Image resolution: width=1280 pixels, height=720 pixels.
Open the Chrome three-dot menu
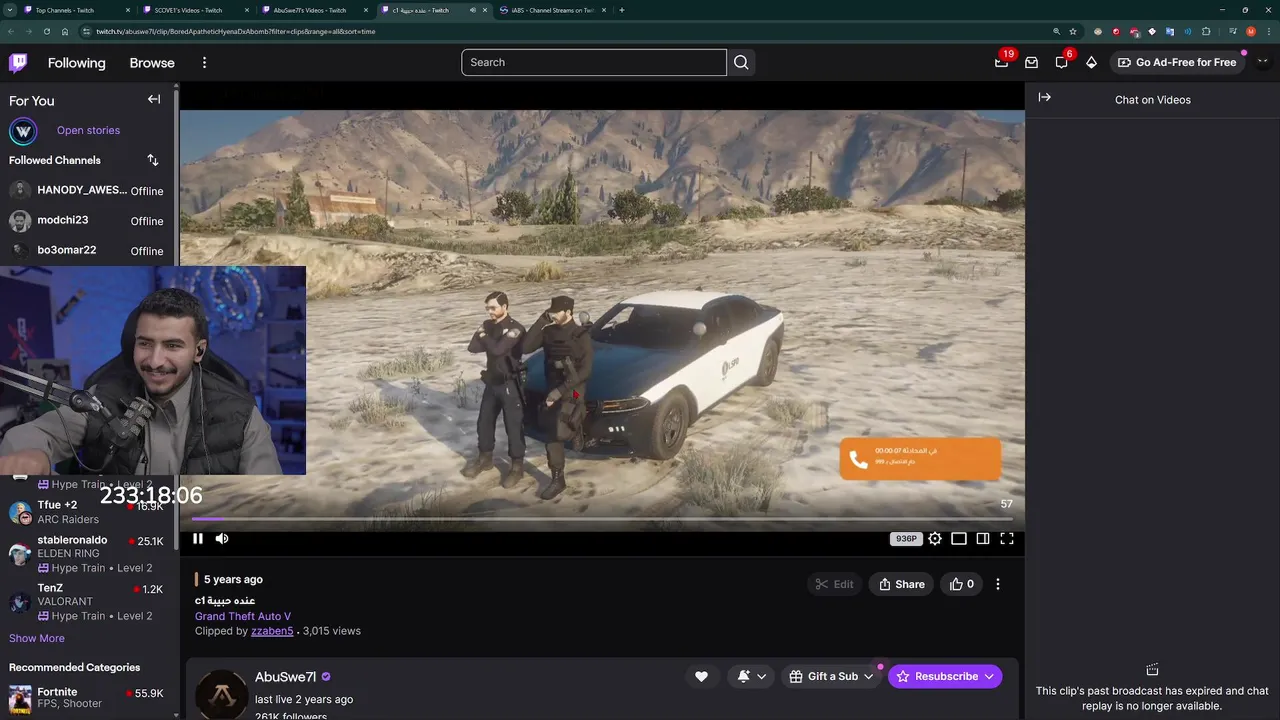1269,31
